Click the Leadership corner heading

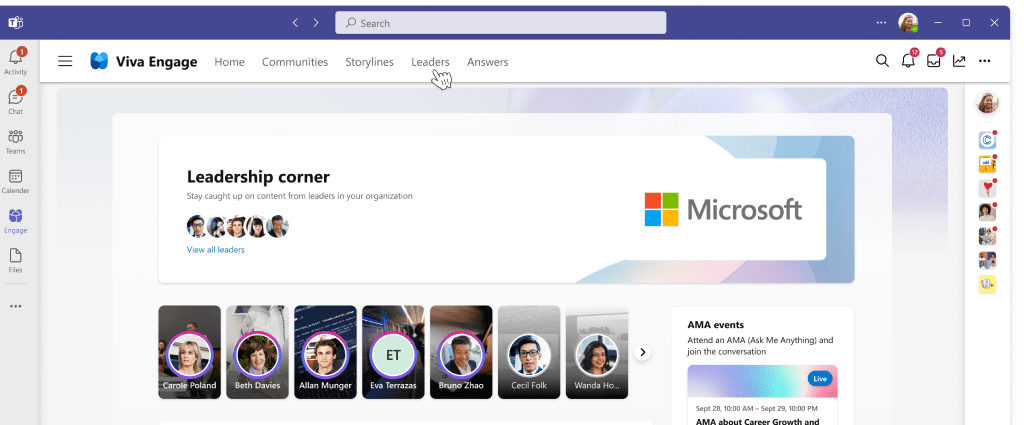click(x=258, y=177)
